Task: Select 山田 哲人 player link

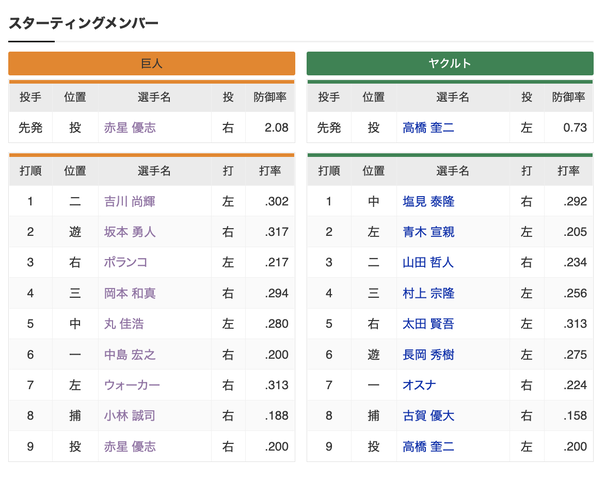Action: pos(428,262)
